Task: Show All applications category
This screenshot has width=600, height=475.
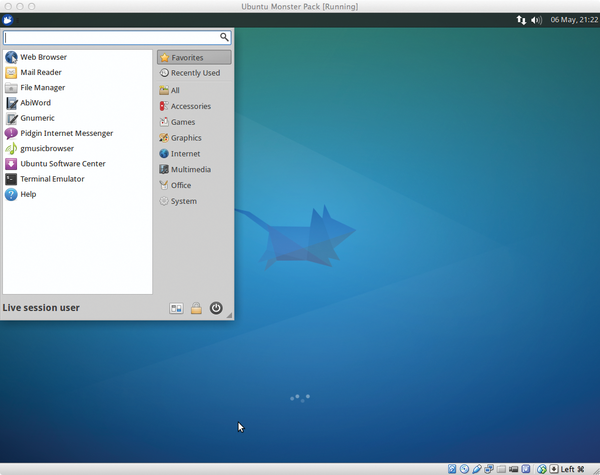Action: coord(194,90)
